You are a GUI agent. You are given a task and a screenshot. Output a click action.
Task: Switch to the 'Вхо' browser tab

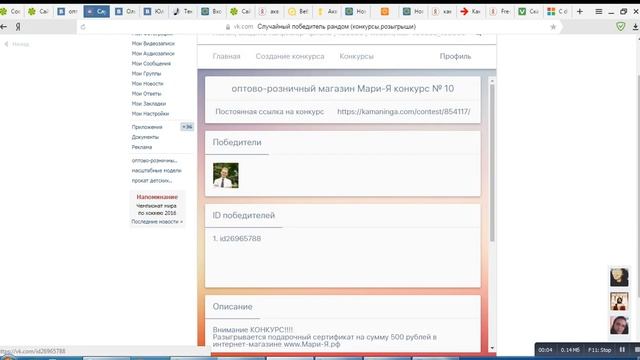point(211,11)
